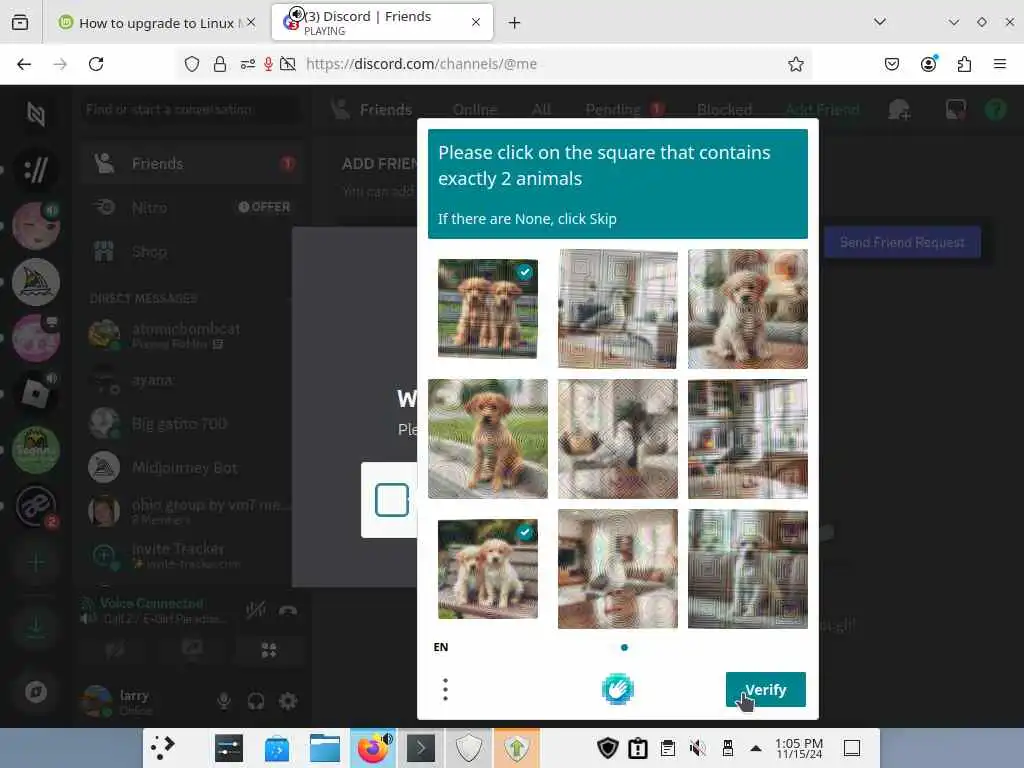Click the New Group DM icon
Image resolution: width=1024 pixels, height=768 pixels.
point(899,110)
